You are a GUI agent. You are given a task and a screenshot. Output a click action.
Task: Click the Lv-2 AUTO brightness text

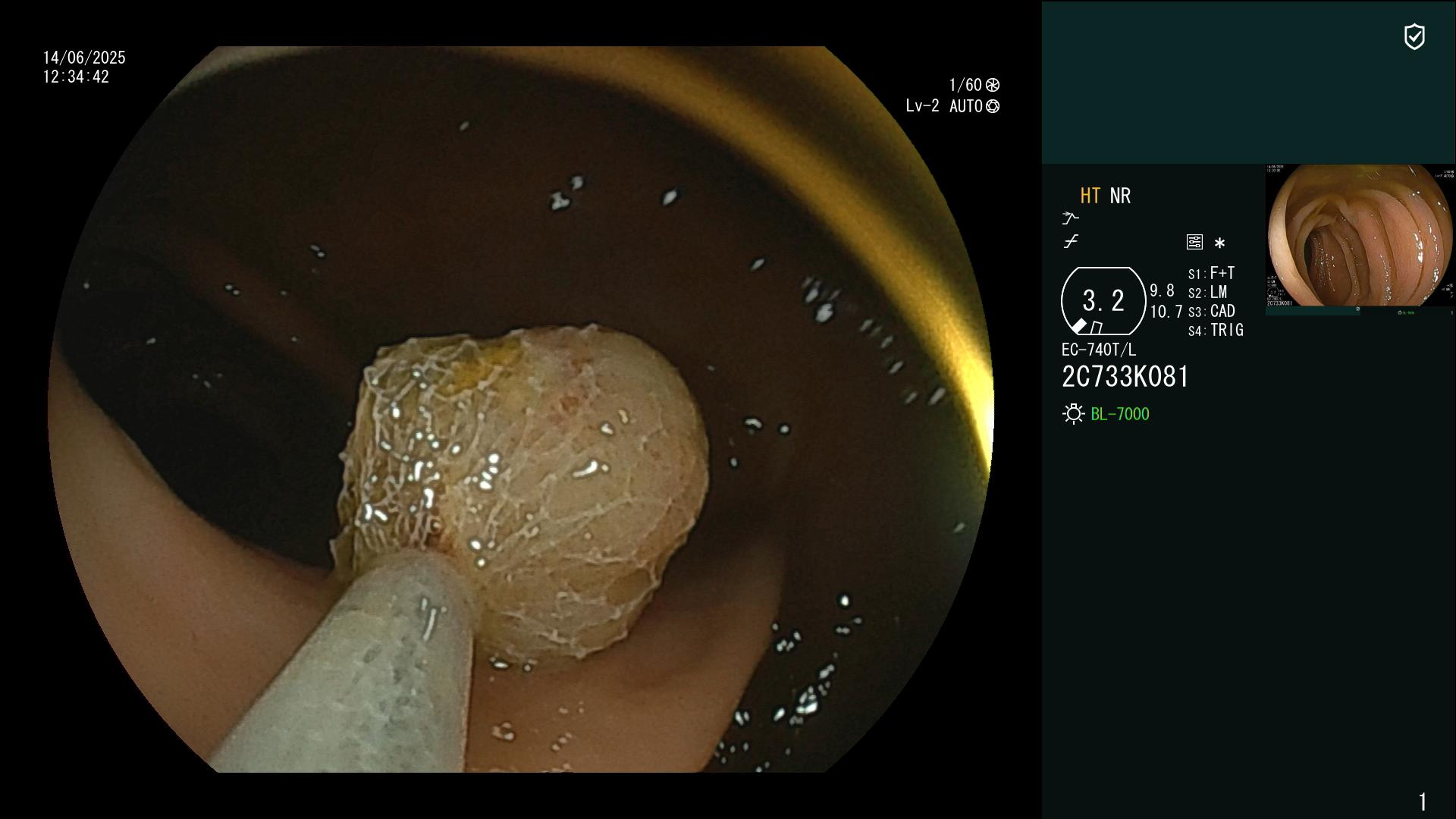point(944,107)
